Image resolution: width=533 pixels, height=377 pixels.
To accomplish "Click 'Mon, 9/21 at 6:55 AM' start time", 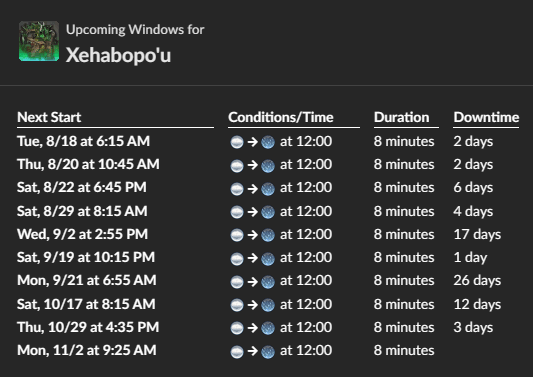I will [x=87, y=280].
